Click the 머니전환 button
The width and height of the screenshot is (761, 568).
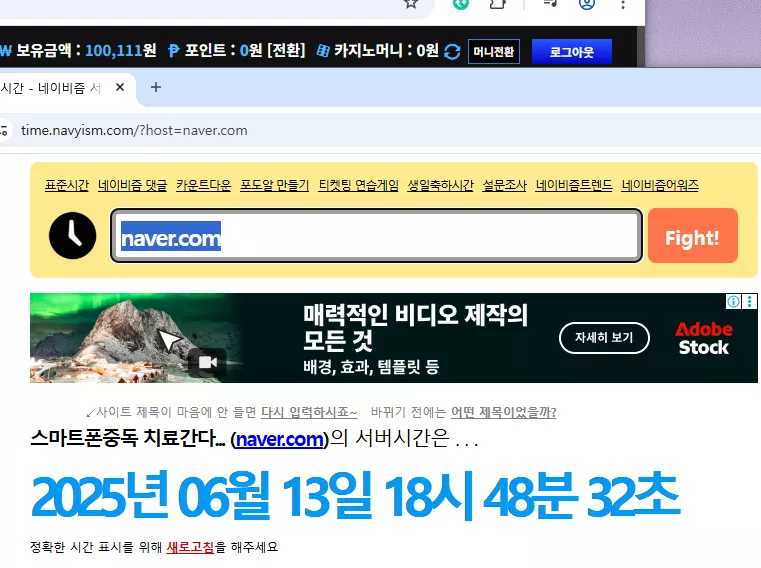click(x=494, y=51)
